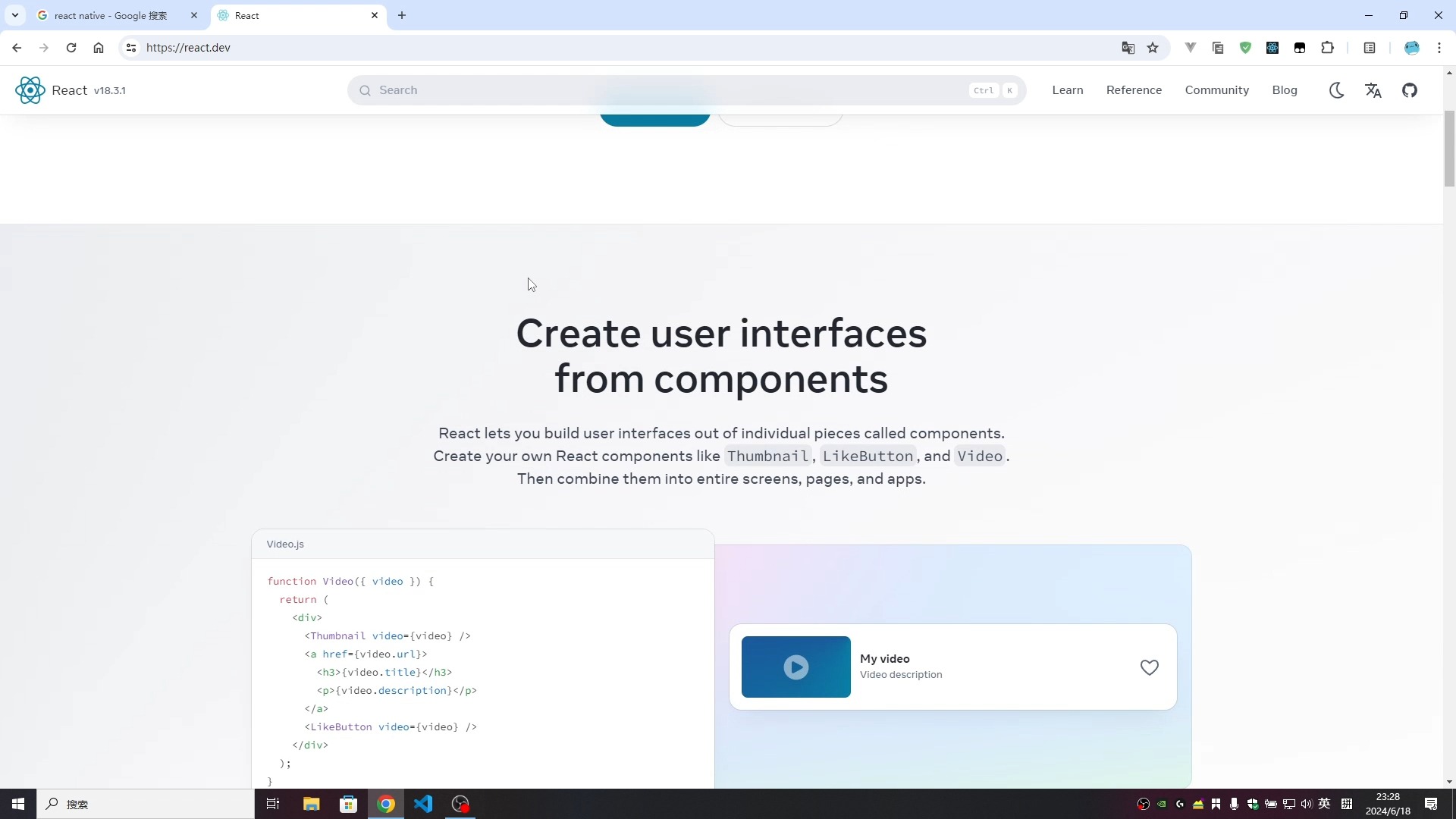Image resolution: width=1456 pixels, height=819 pixels.
Task: Go forward in browser history
Action: coord(44,48)
